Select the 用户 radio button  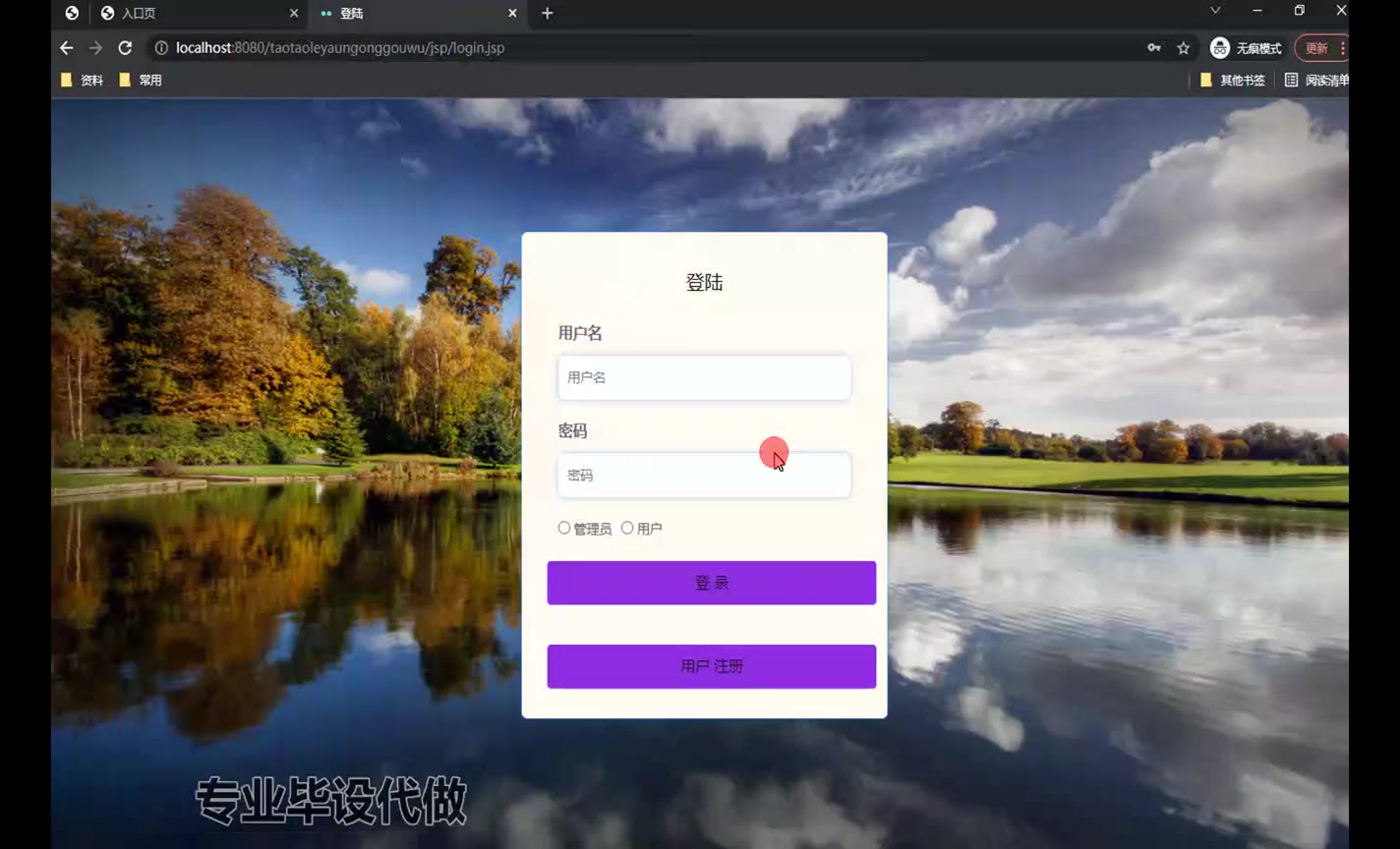627,528
